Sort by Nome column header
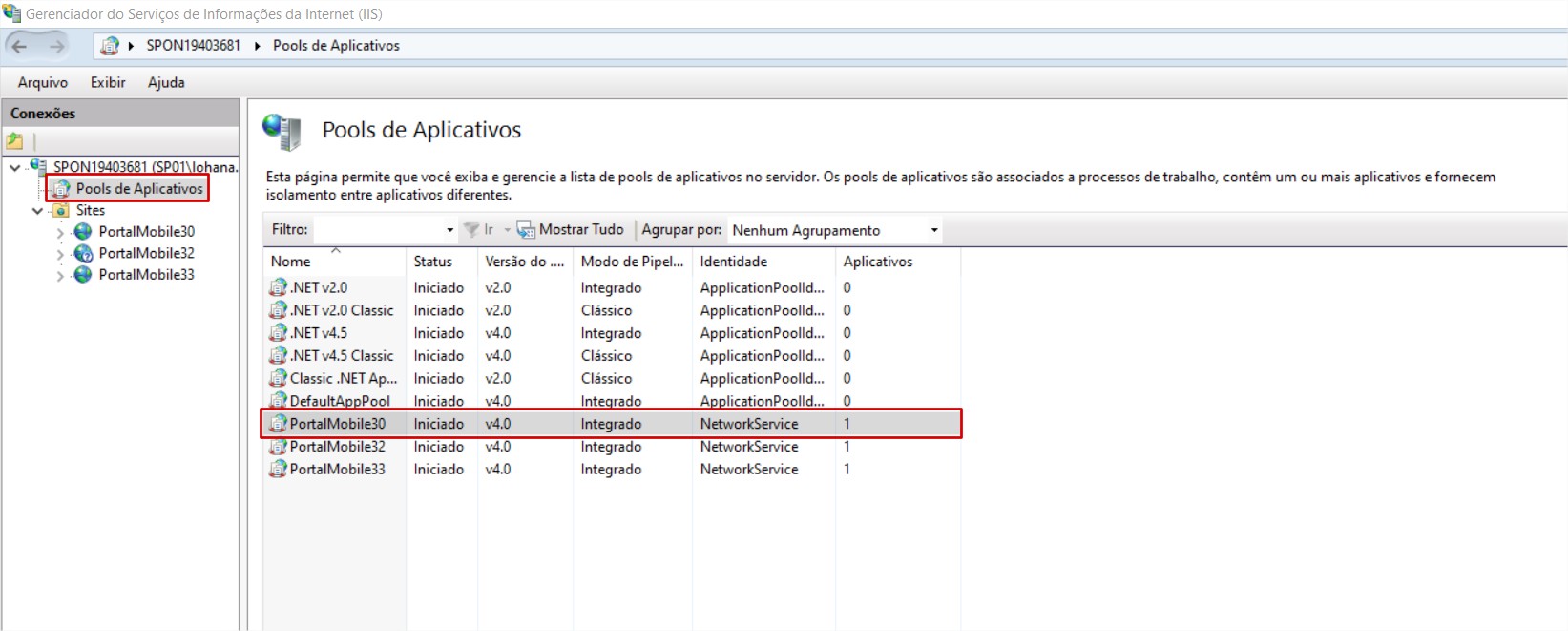This screenshot has width=1568, height=631. tap(335, 261)
